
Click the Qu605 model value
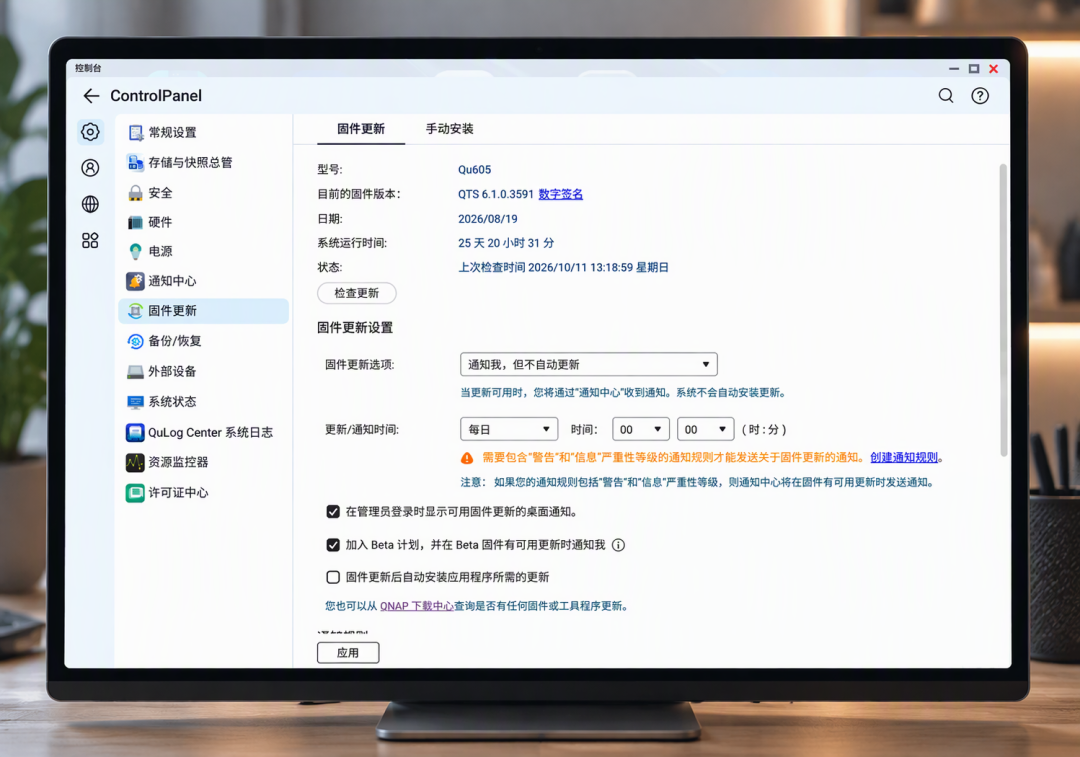(x=475, y=169)
